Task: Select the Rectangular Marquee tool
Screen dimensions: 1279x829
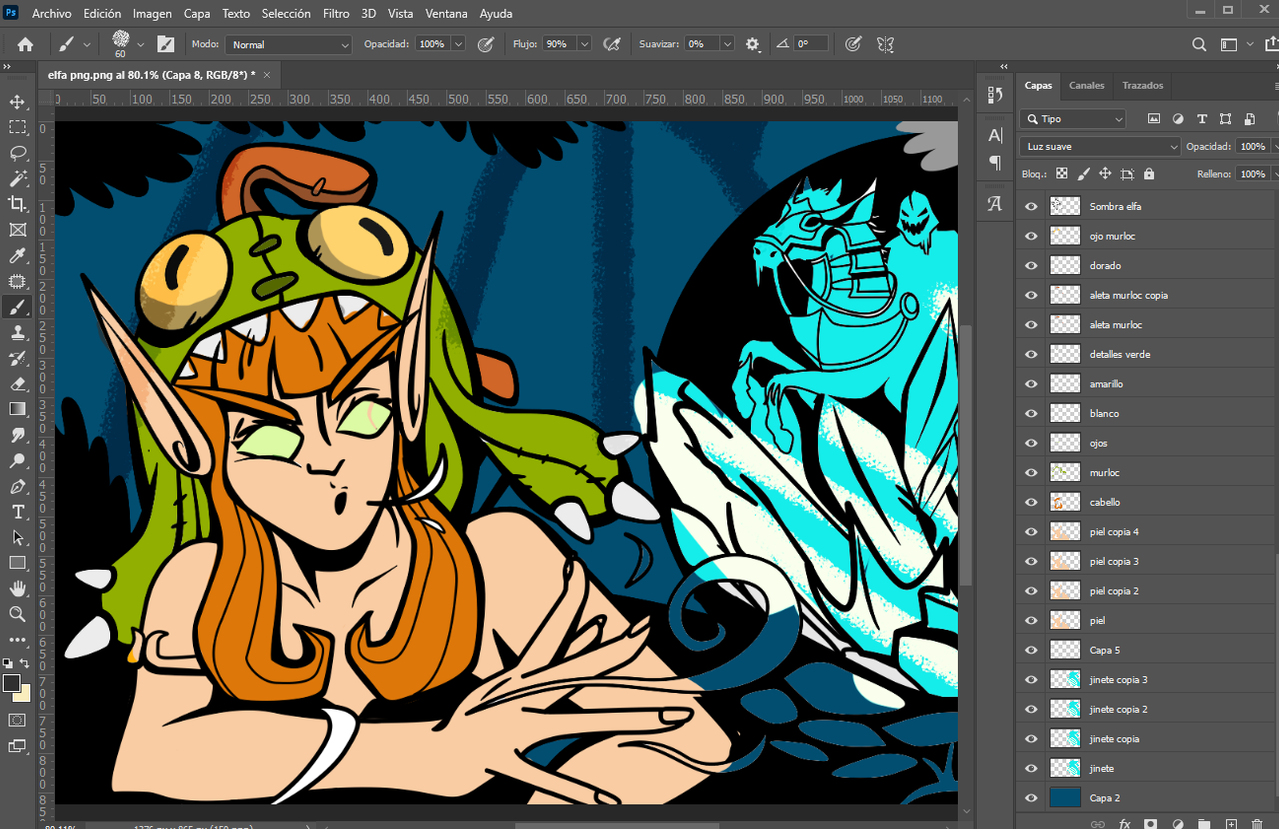Action: (x=17, y=127)
